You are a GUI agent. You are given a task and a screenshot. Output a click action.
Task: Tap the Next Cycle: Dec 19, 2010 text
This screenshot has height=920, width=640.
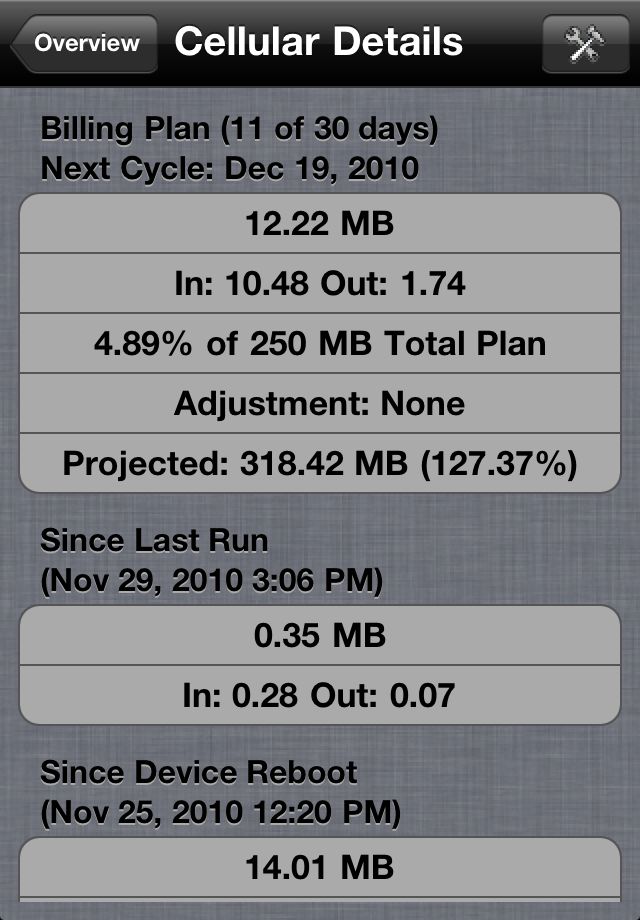[x=229, y=168]
